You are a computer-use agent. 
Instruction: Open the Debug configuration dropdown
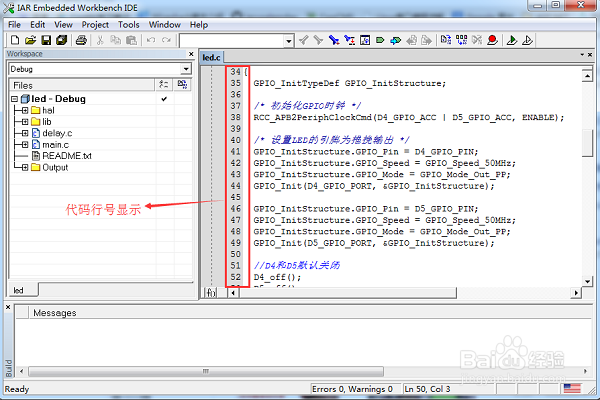point(186,69)
